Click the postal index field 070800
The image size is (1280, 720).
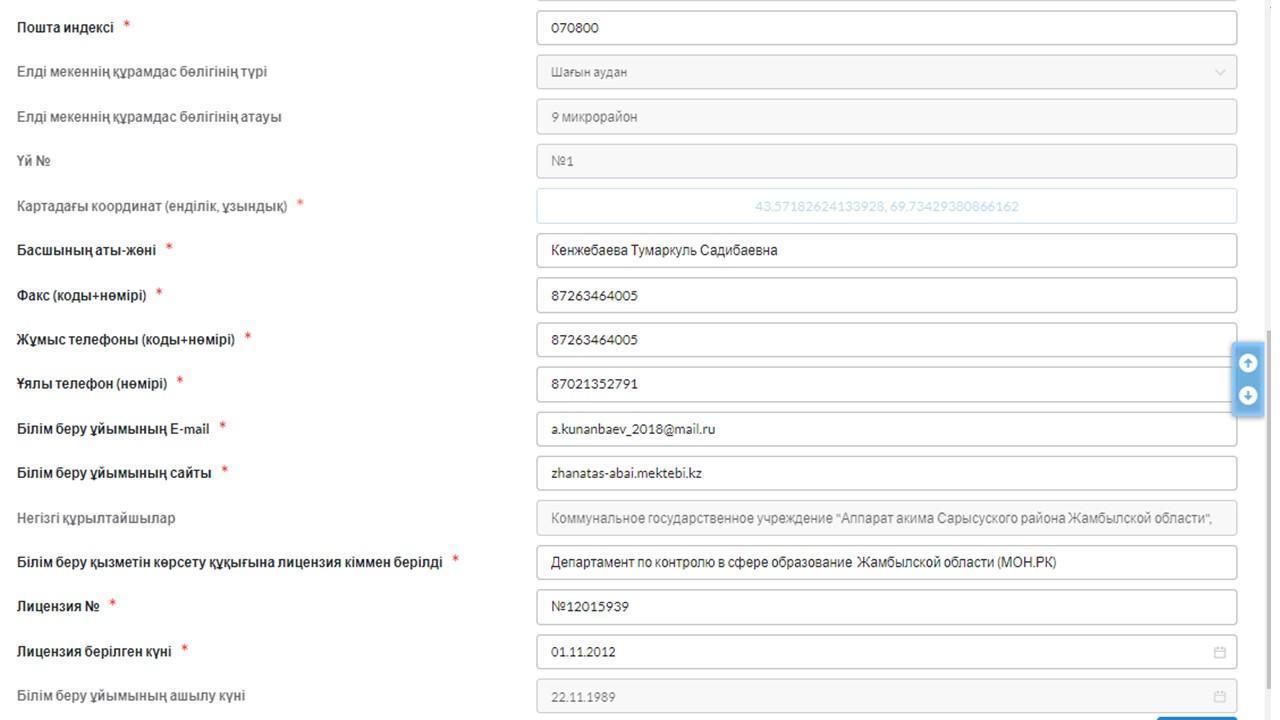coord(886,28)
